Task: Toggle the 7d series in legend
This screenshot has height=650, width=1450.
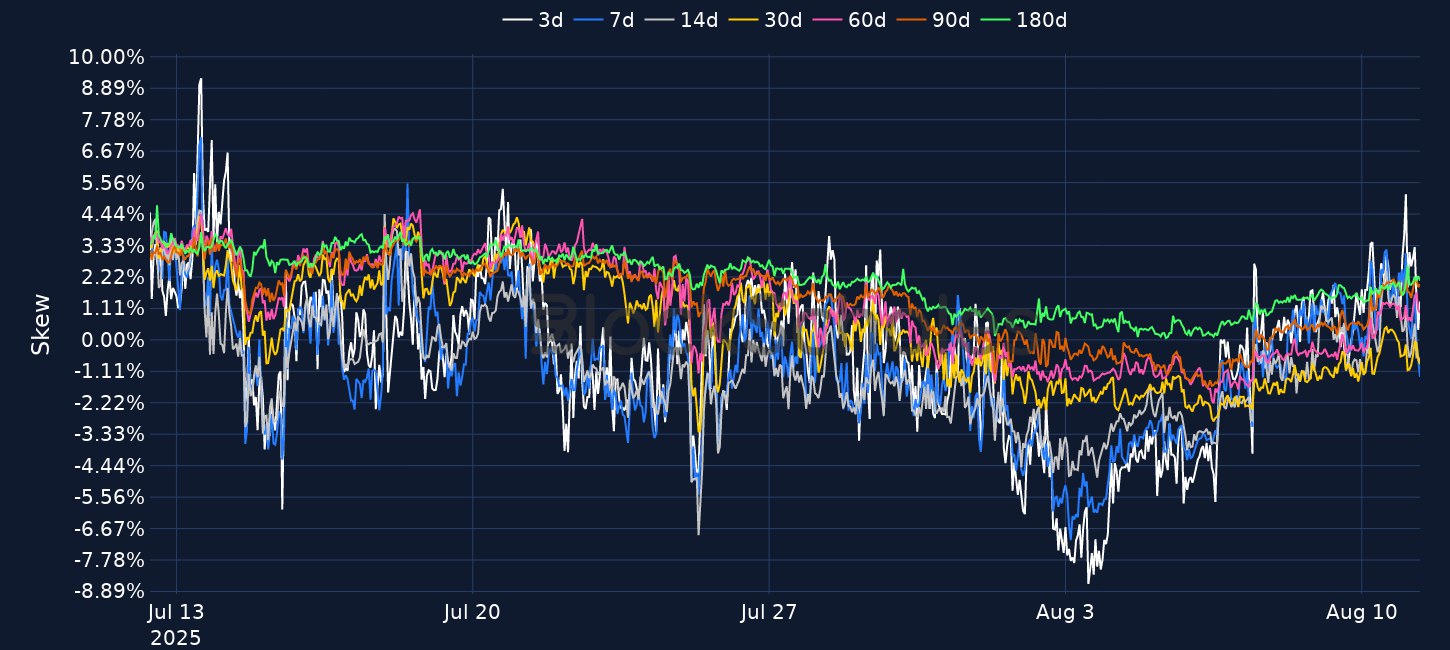Action: (604, 19)
